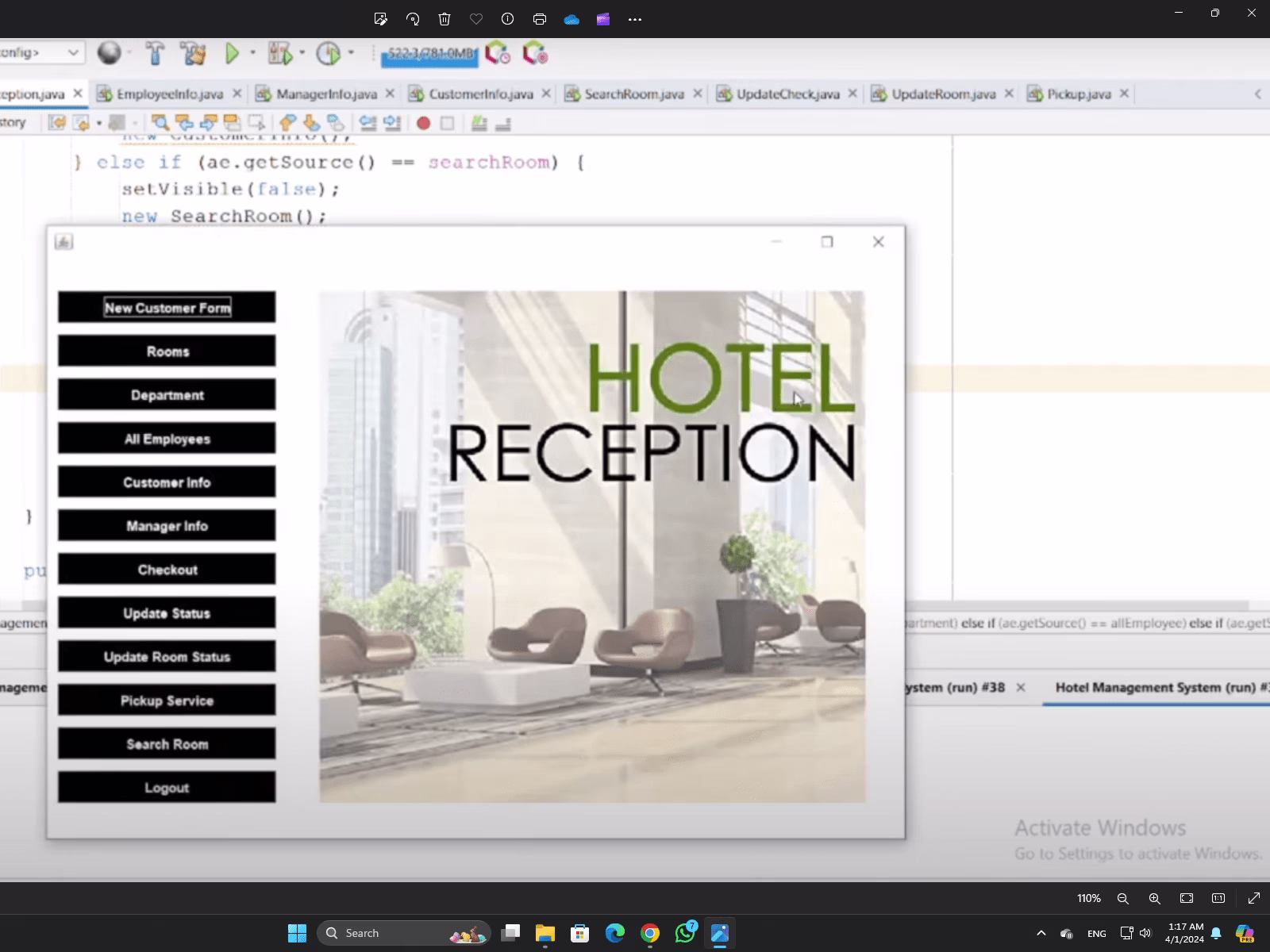
Task: Click the Pickup Service button
Action: pos(167,700)
